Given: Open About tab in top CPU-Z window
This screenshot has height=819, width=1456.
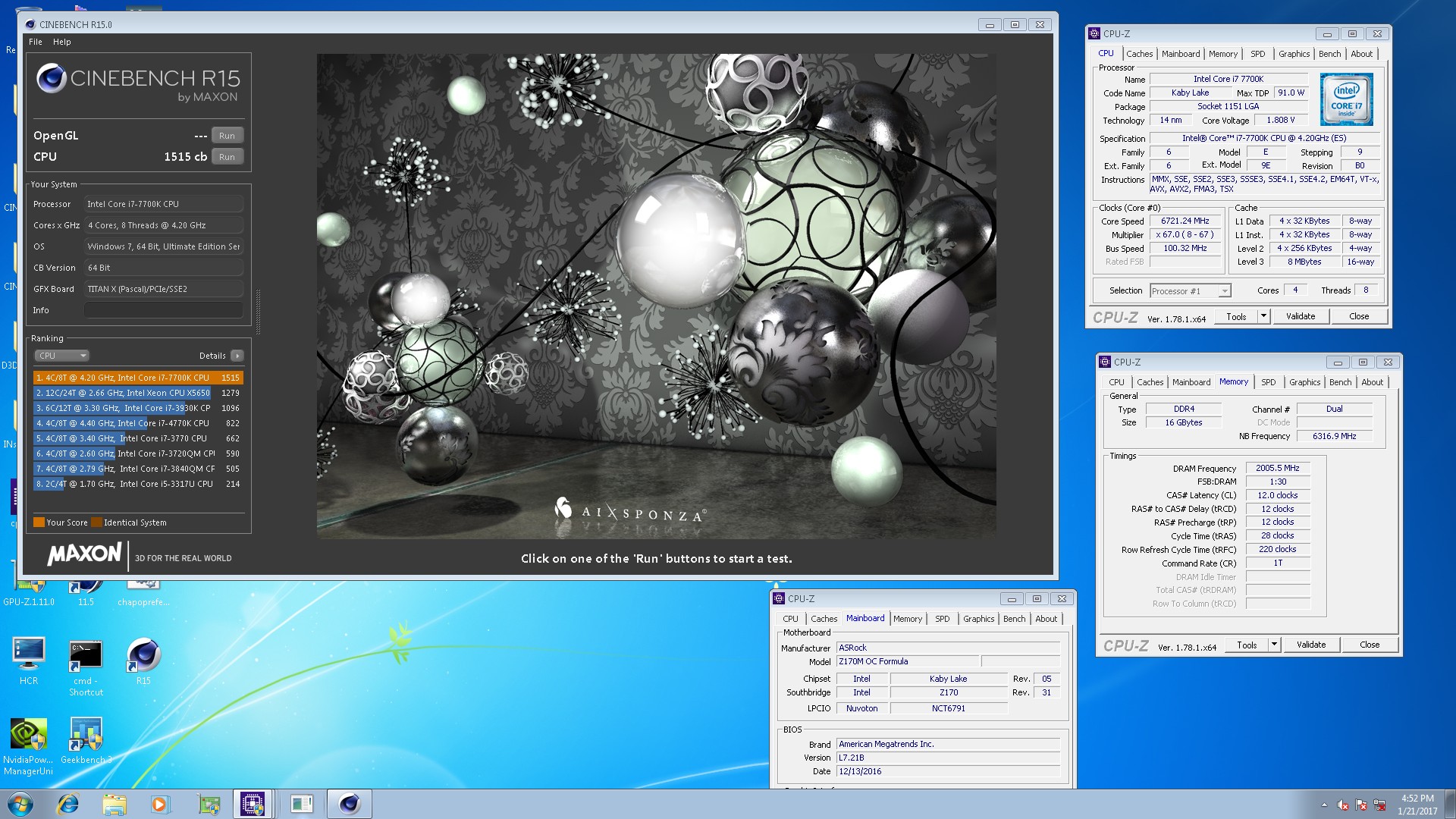Looking at the screenshot, I should 1361,54.
